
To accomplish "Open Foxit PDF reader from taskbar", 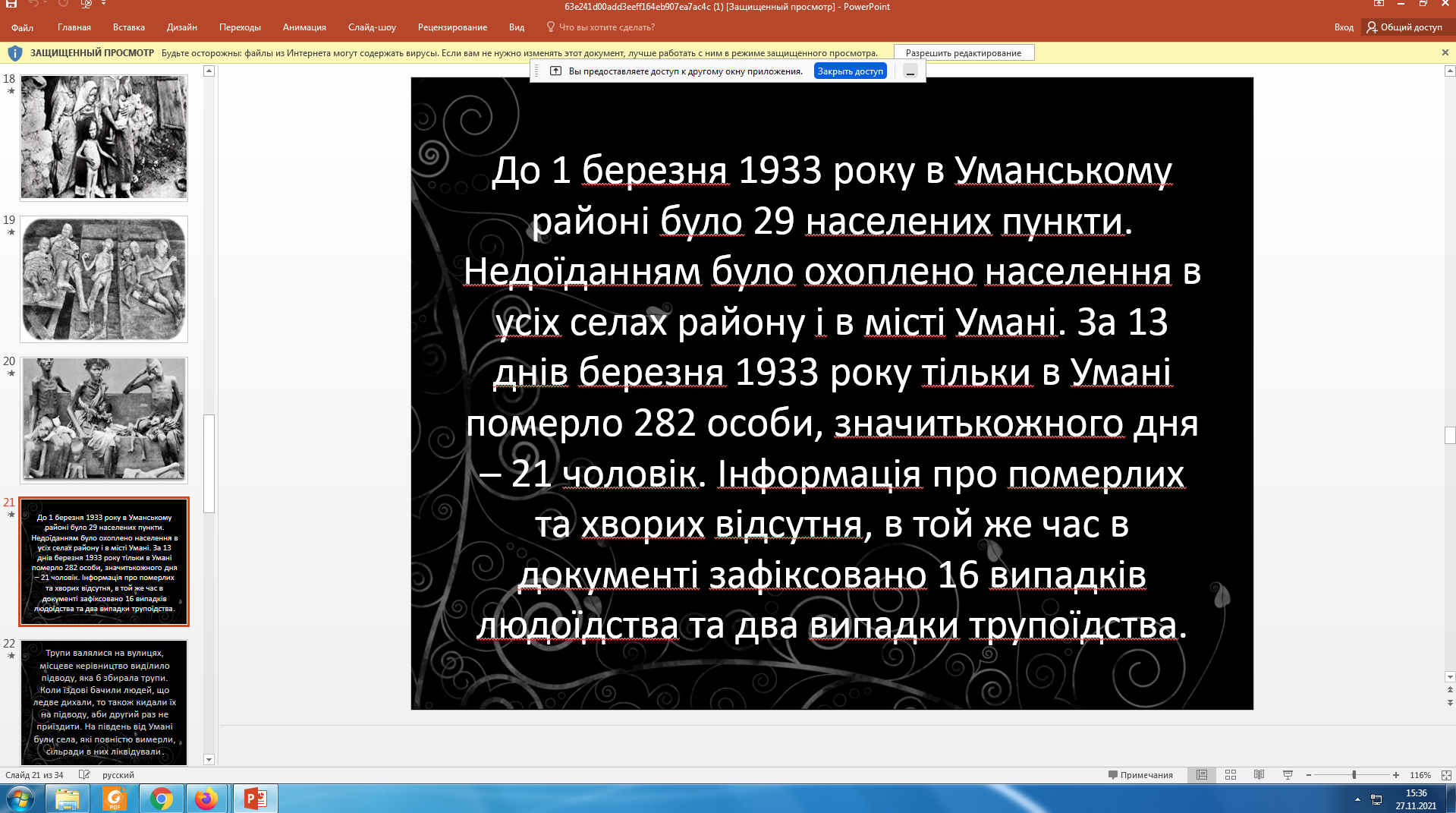I will click(115, 799).
